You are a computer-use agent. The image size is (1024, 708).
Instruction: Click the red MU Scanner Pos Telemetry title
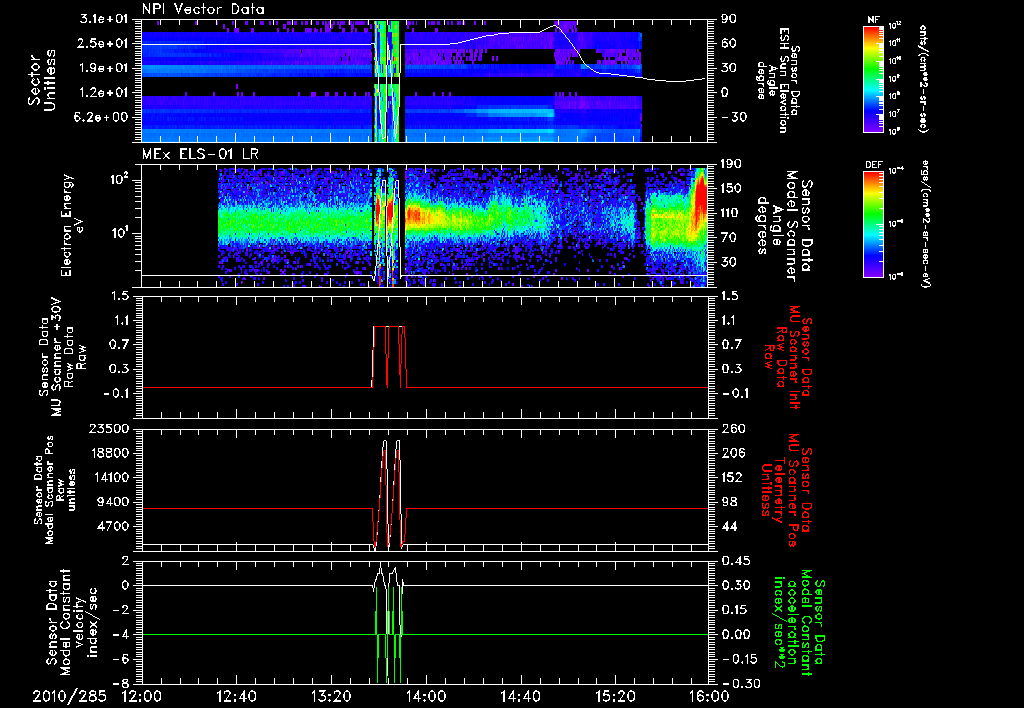coord(787,490)
